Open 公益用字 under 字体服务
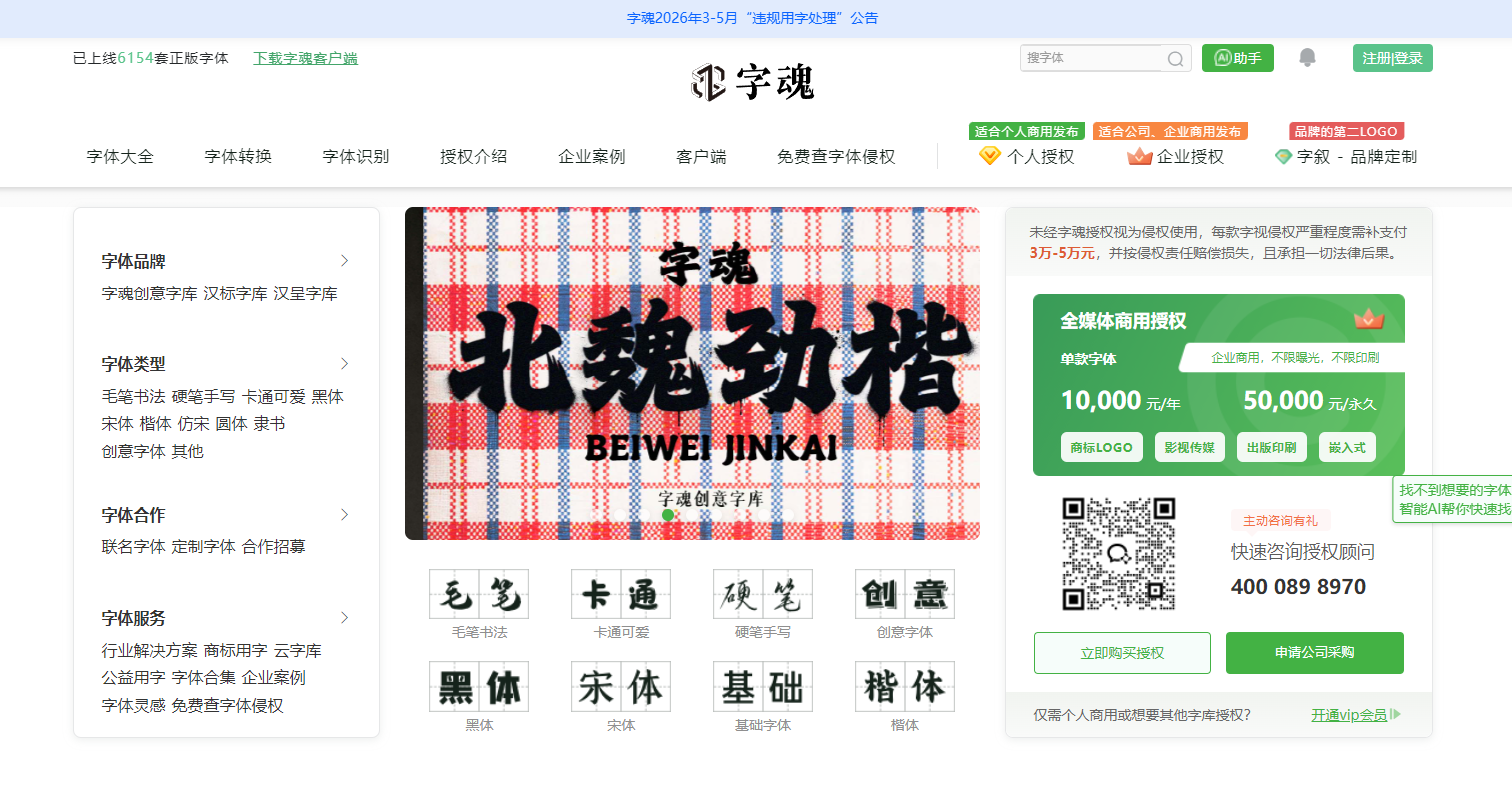 [x=133, y=678]
